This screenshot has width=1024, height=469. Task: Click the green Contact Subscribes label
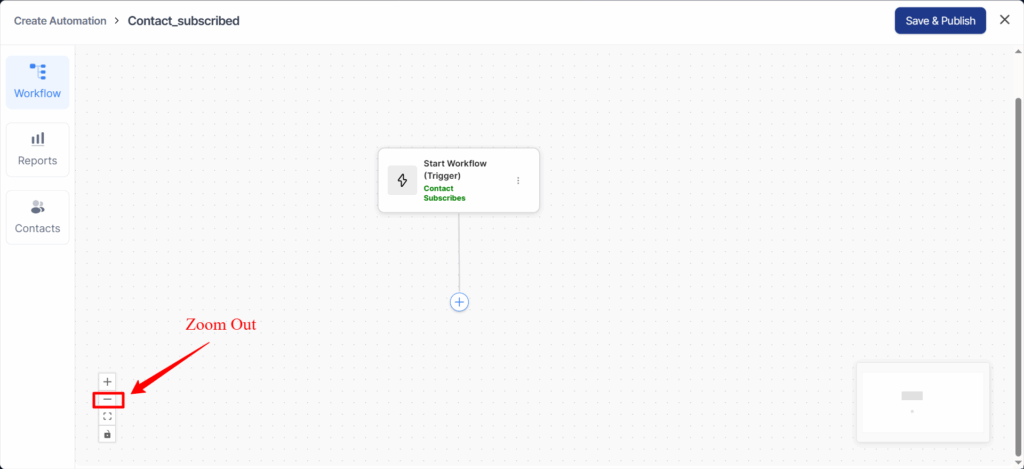point(445,193)
